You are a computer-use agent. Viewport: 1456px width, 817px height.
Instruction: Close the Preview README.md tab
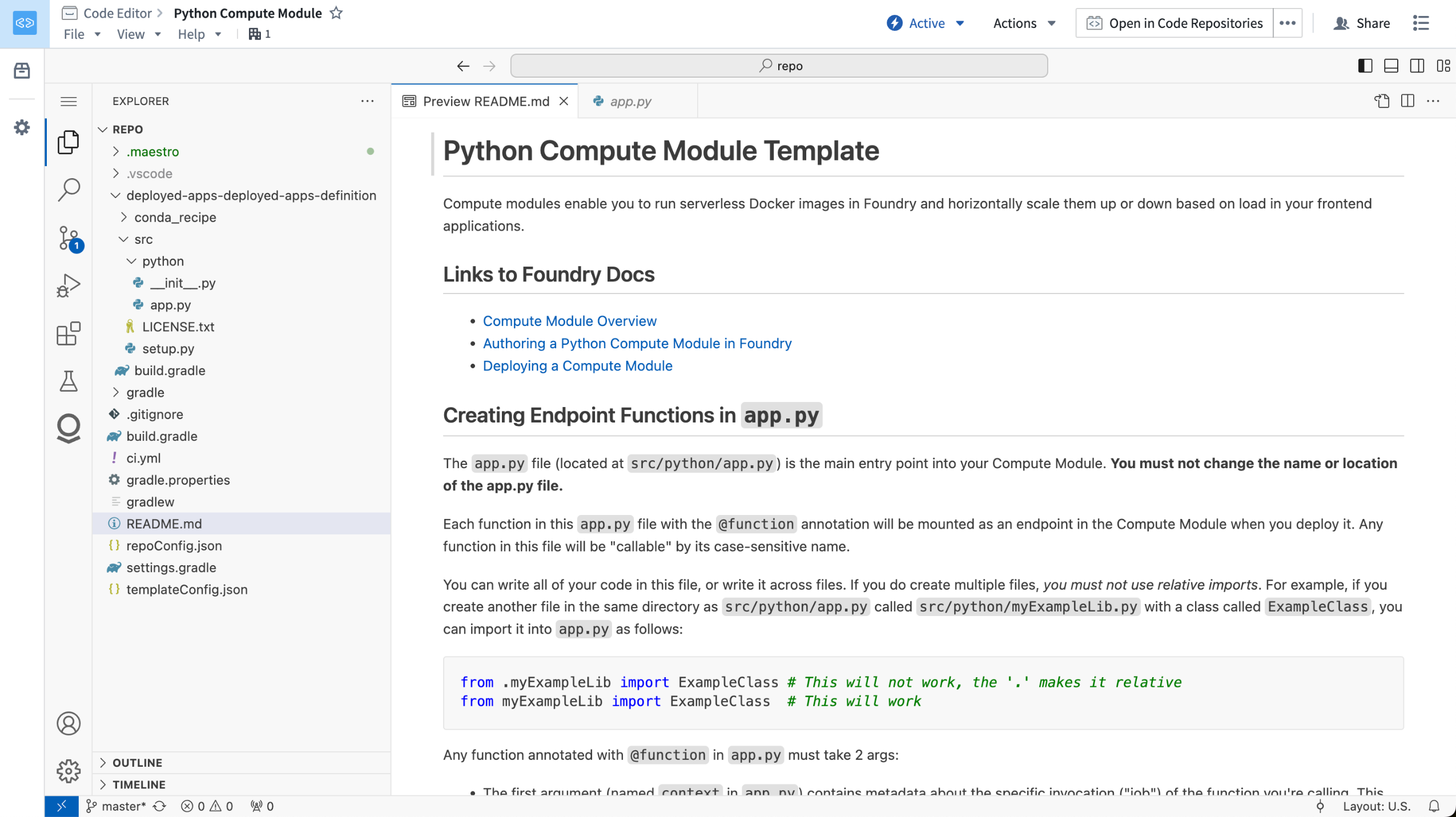pos(564,101)
